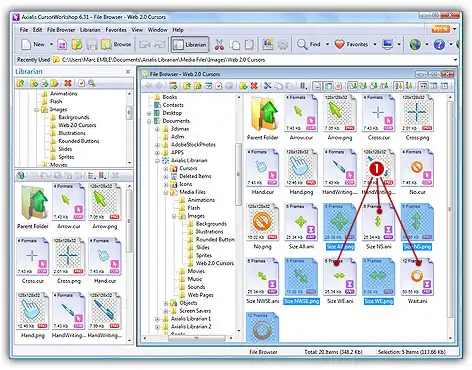Click the Cut scissors icon in main toolbar
This screenshot has width=472, height=370.
click(x=219, y=45)
